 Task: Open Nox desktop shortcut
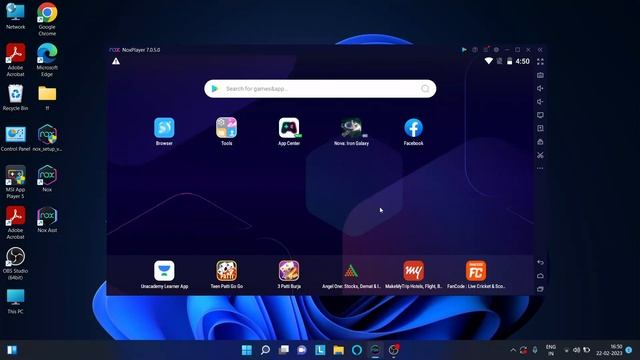[x=47, y=178]
